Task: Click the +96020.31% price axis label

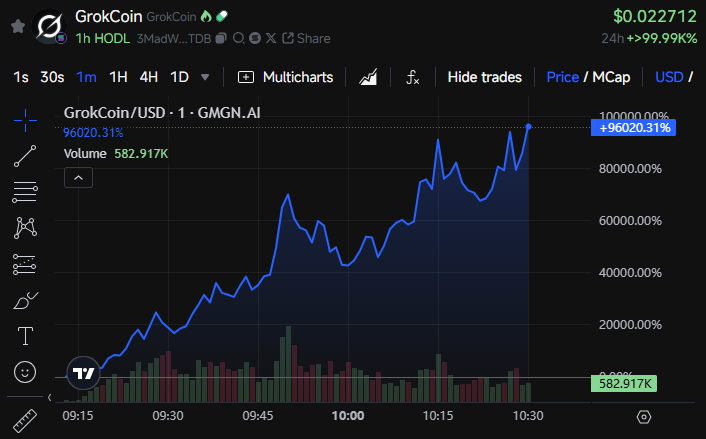Action: tap(636, 127)
